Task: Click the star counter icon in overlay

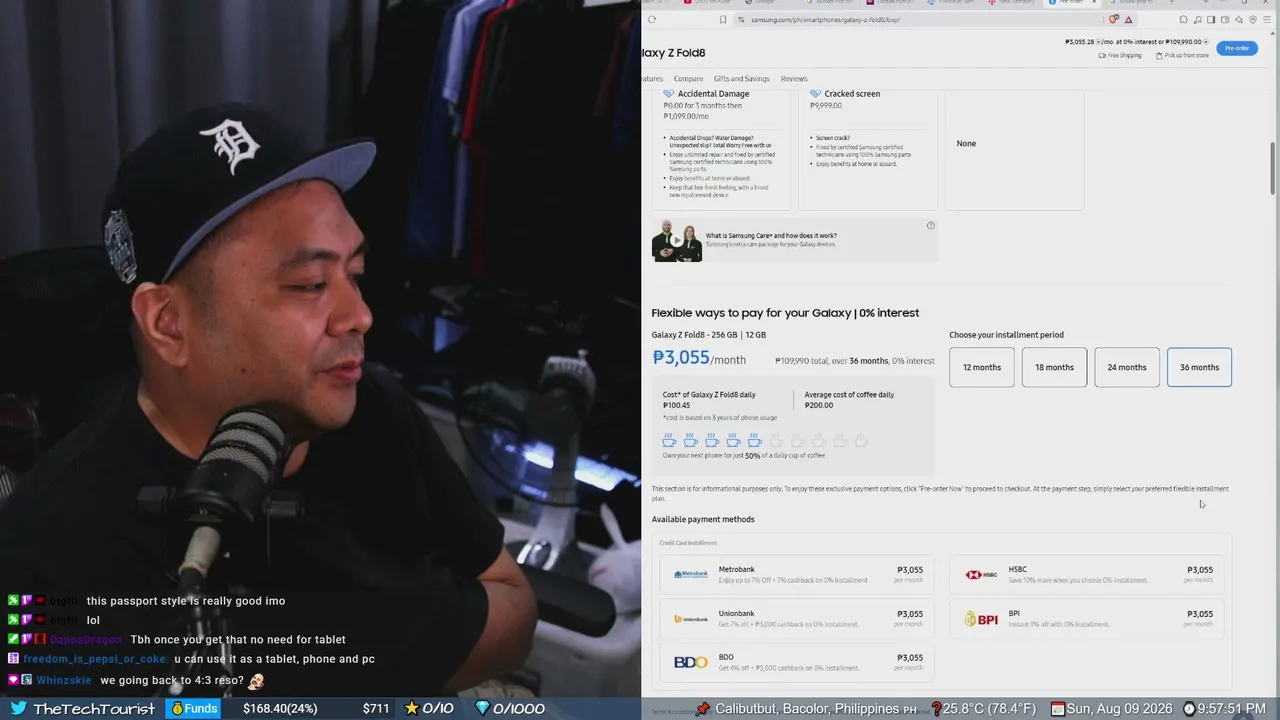Action: [411, 709]
